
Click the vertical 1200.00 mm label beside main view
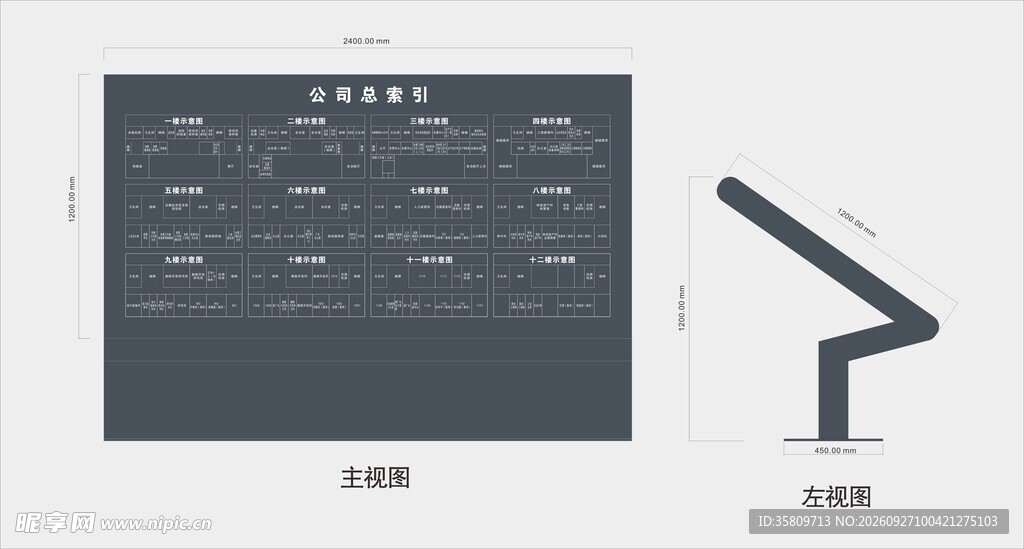72,199
